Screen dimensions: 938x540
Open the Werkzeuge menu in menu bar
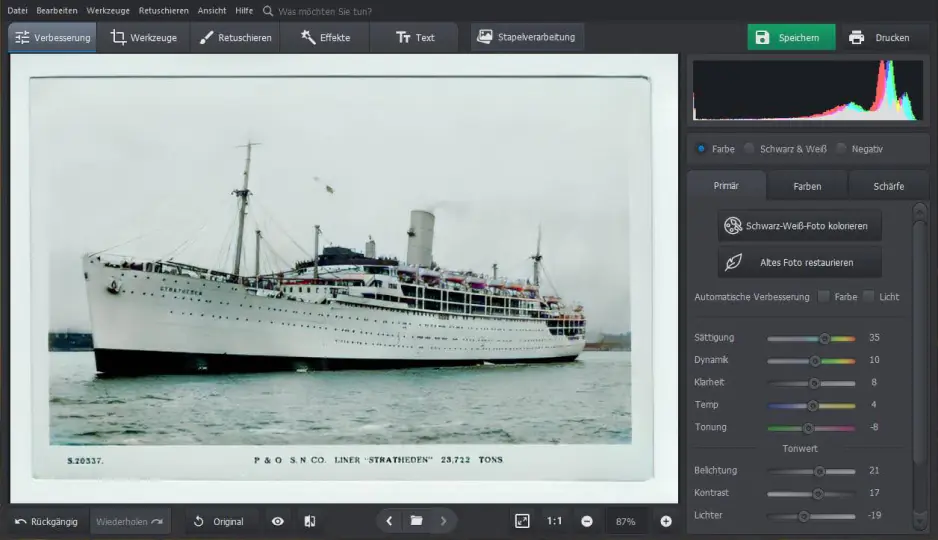point(108,11)
